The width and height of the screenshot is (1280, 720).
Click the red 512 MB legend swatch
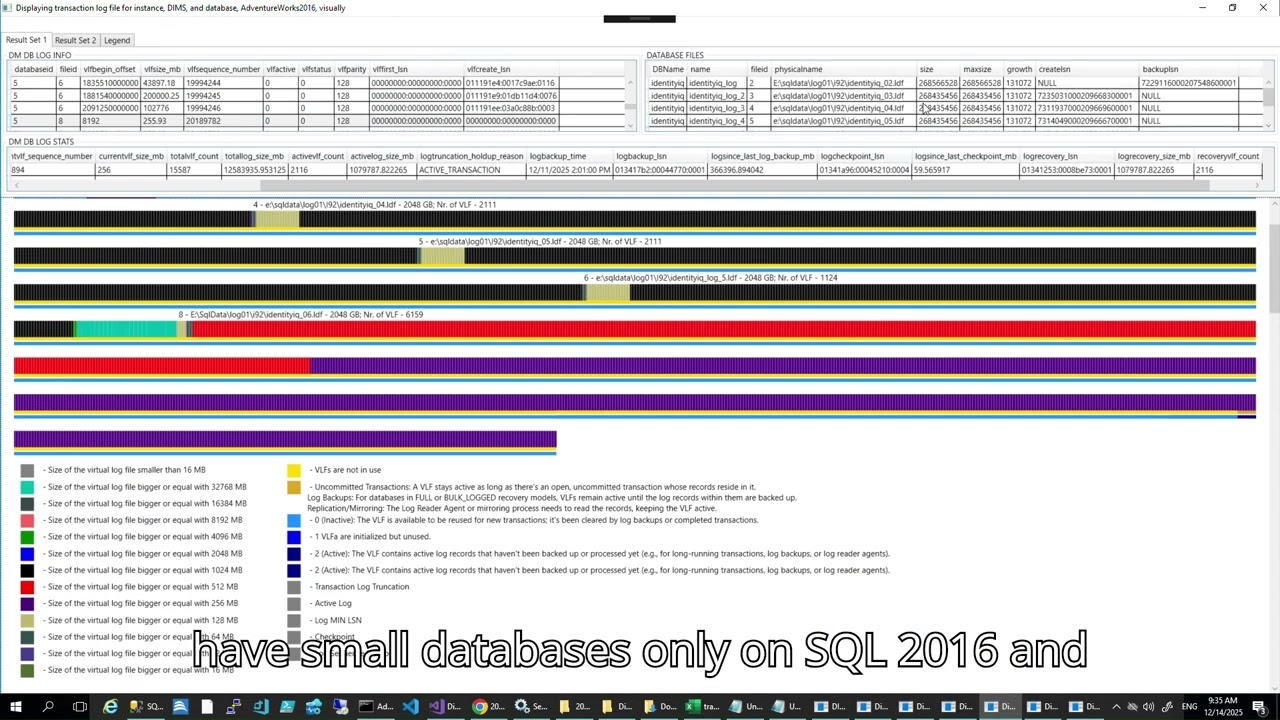point(27,587)
